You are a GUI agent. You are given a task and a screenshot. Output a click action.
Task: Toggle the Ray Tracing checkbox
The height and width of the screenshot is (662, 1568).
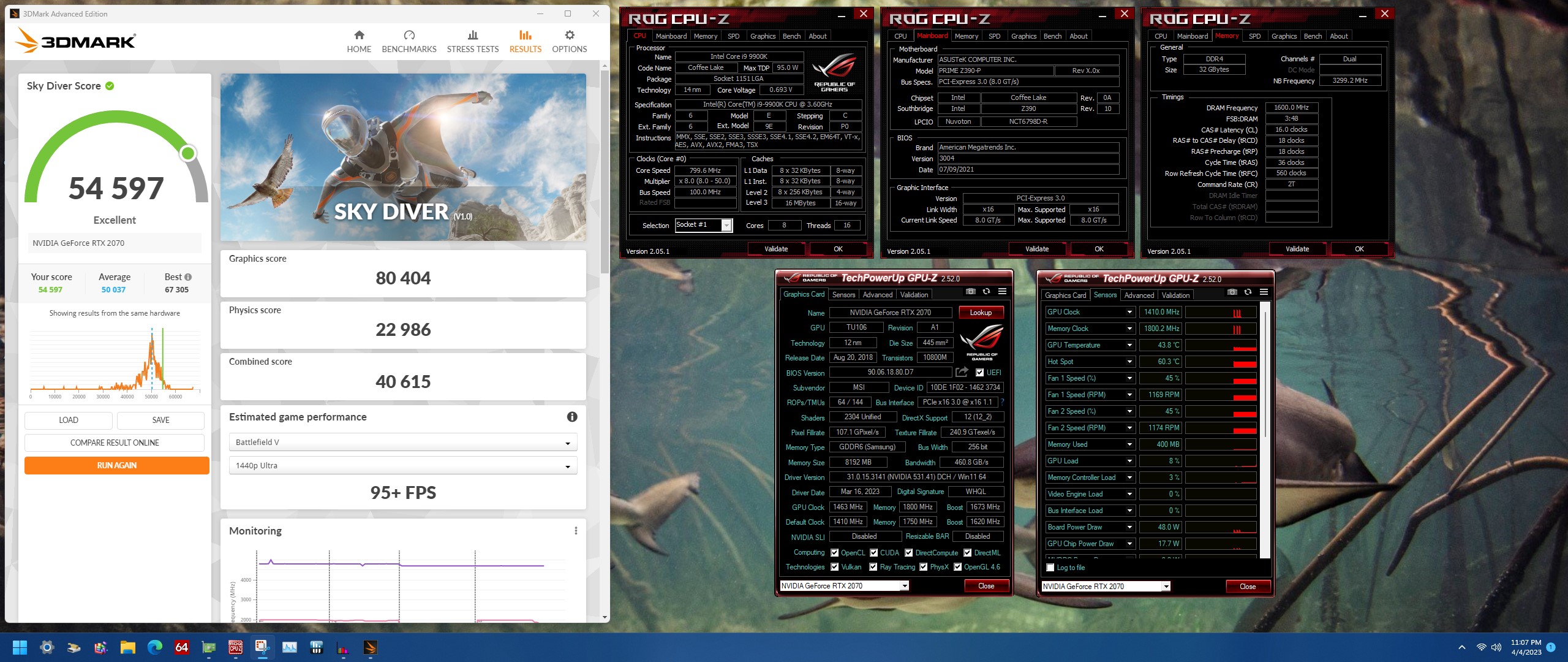(x=873, y=567)
